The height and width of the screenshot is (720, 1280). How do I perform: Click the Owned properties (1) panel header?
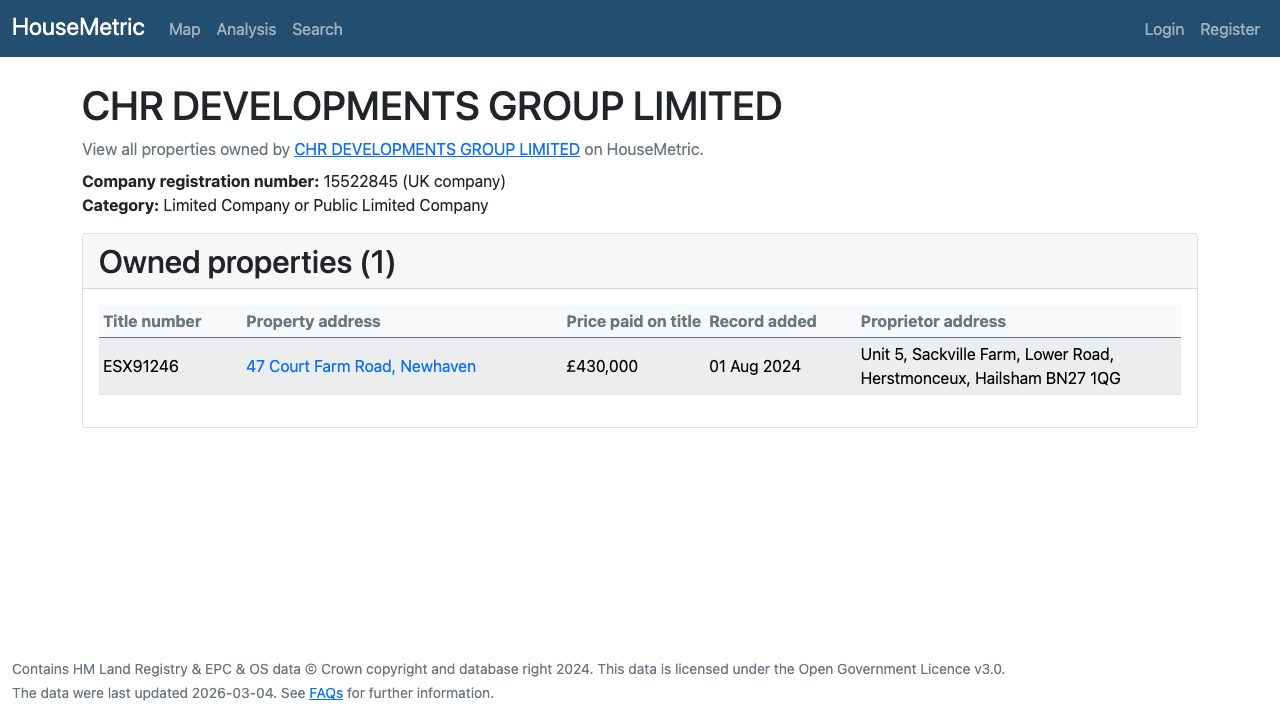[x=246, y=261]
